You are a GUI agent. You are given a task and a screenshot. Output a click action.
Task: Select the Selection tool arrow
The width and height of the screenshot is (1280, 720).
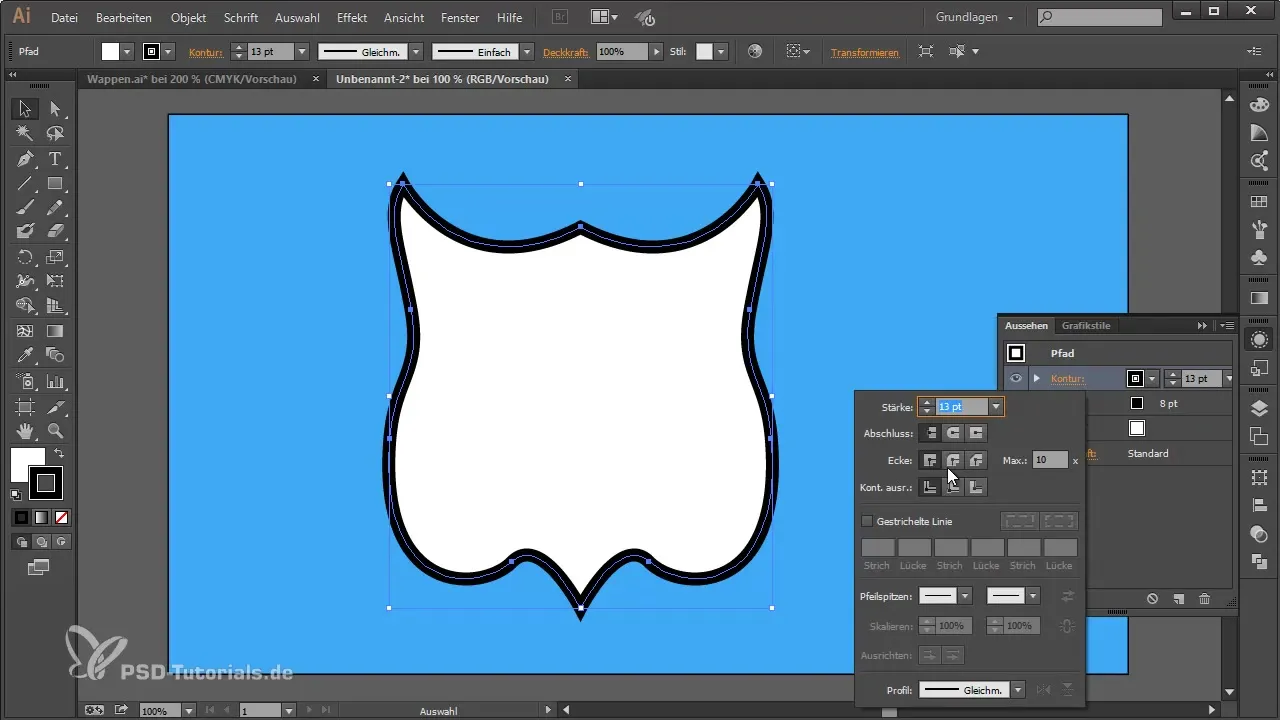pos(26,109)
